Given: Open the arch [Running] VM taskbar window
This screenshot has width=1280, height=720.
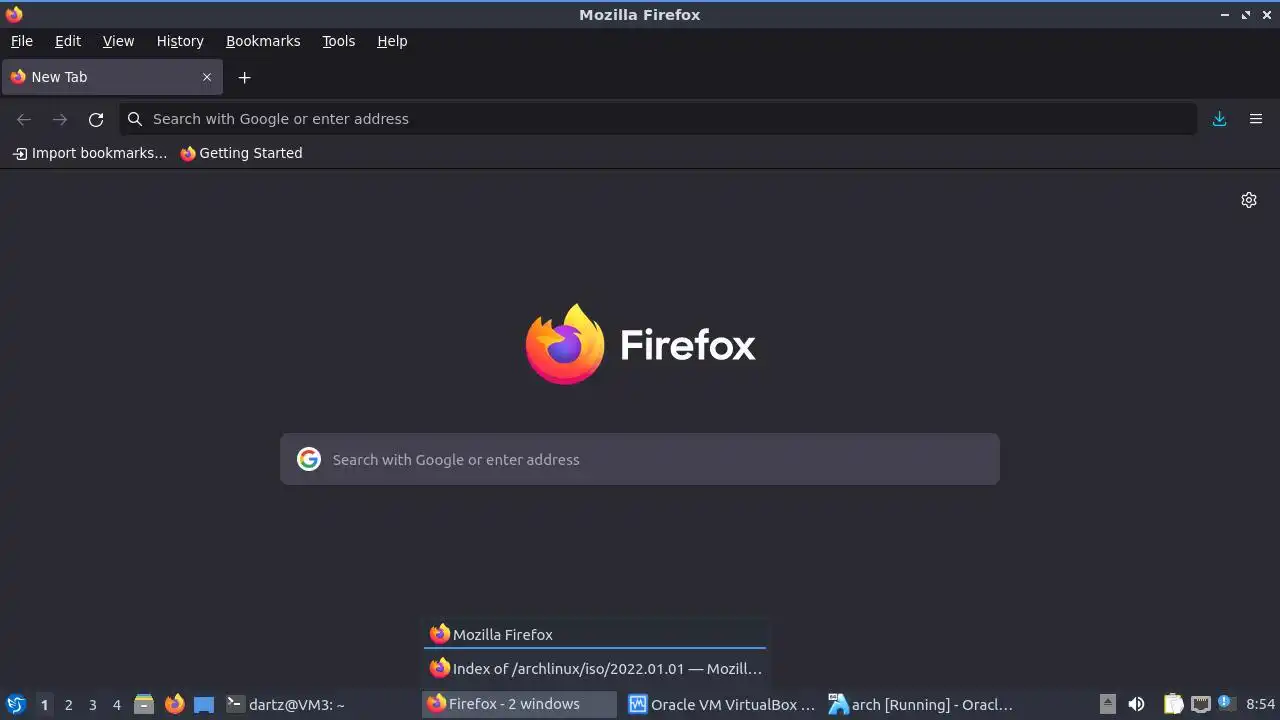Looking at the screenshot, I should [921, 704].
